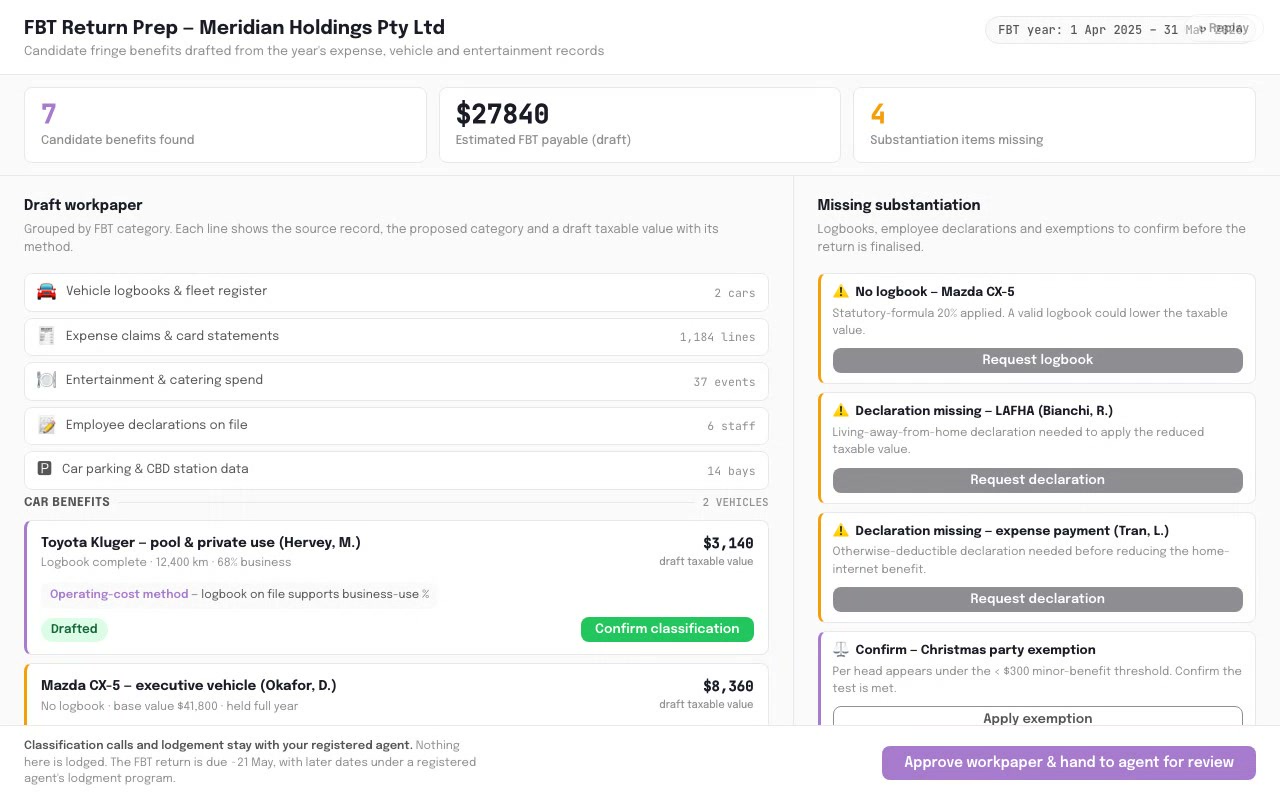Click the car icon beside Vehicle logbooks

46,291
